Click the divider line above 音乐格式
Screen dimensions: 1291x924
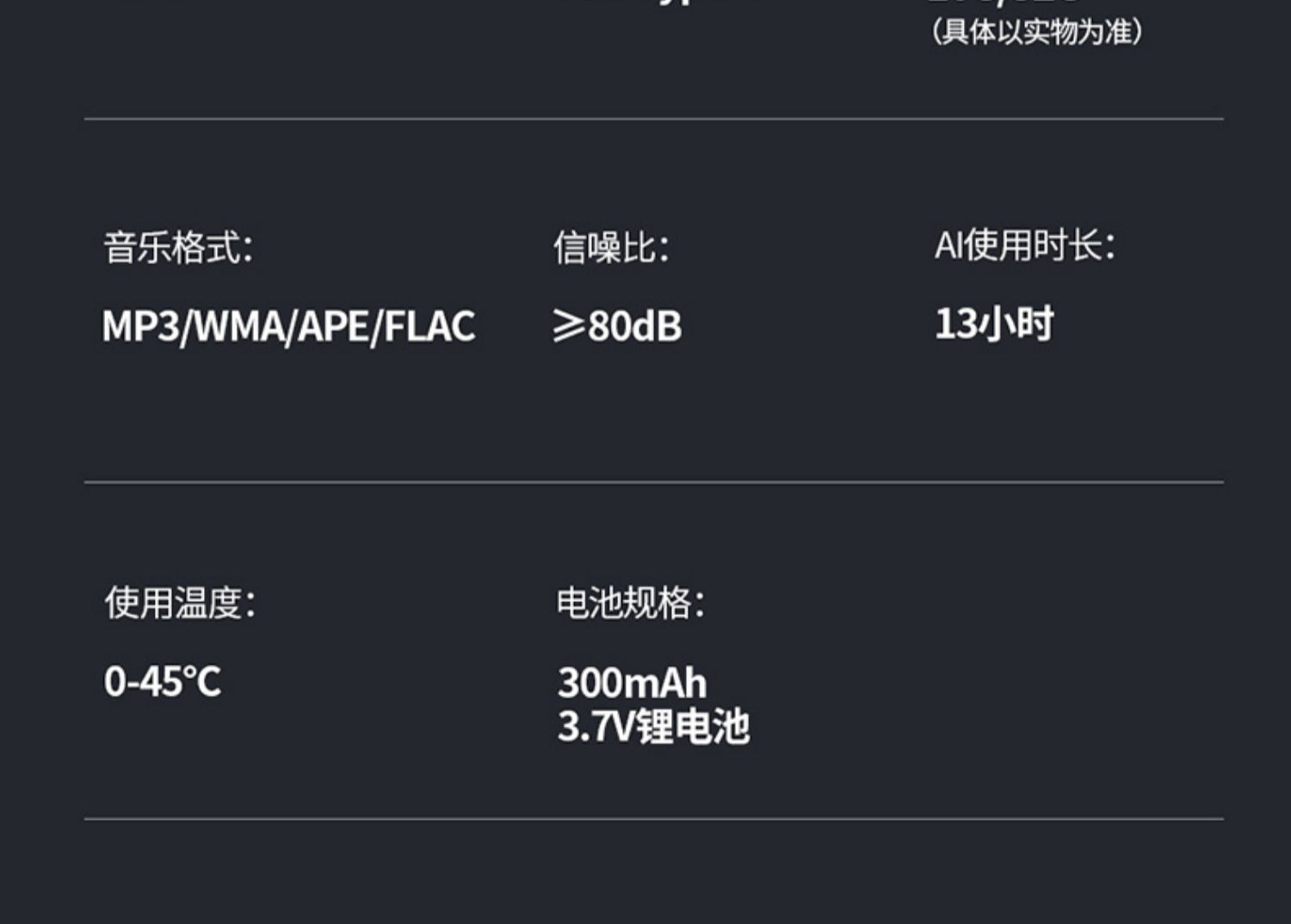pos(654,119)
